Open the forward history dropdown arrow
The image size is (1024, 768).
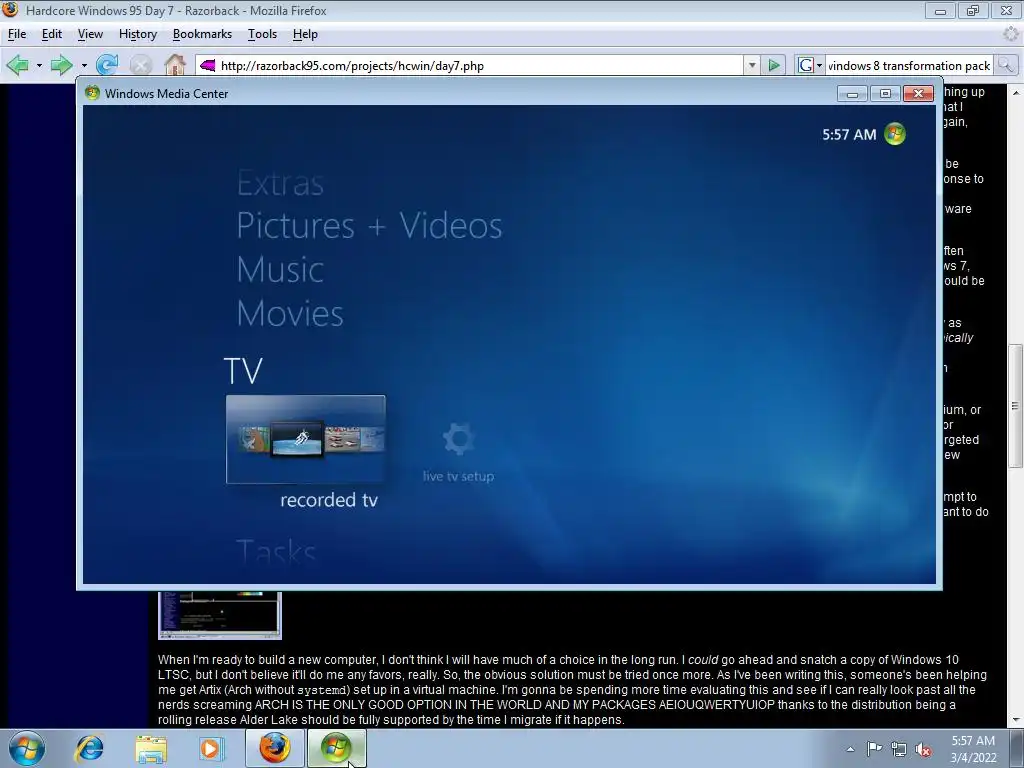[84, 65]
